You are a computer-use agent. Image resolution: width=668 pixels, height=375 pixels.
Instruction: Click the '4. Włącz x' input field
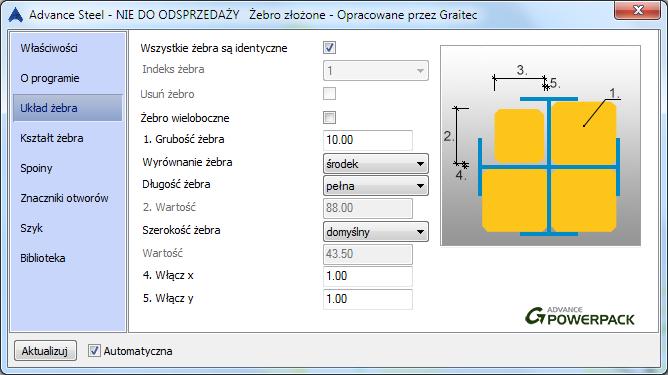click(x=368, y=276)
